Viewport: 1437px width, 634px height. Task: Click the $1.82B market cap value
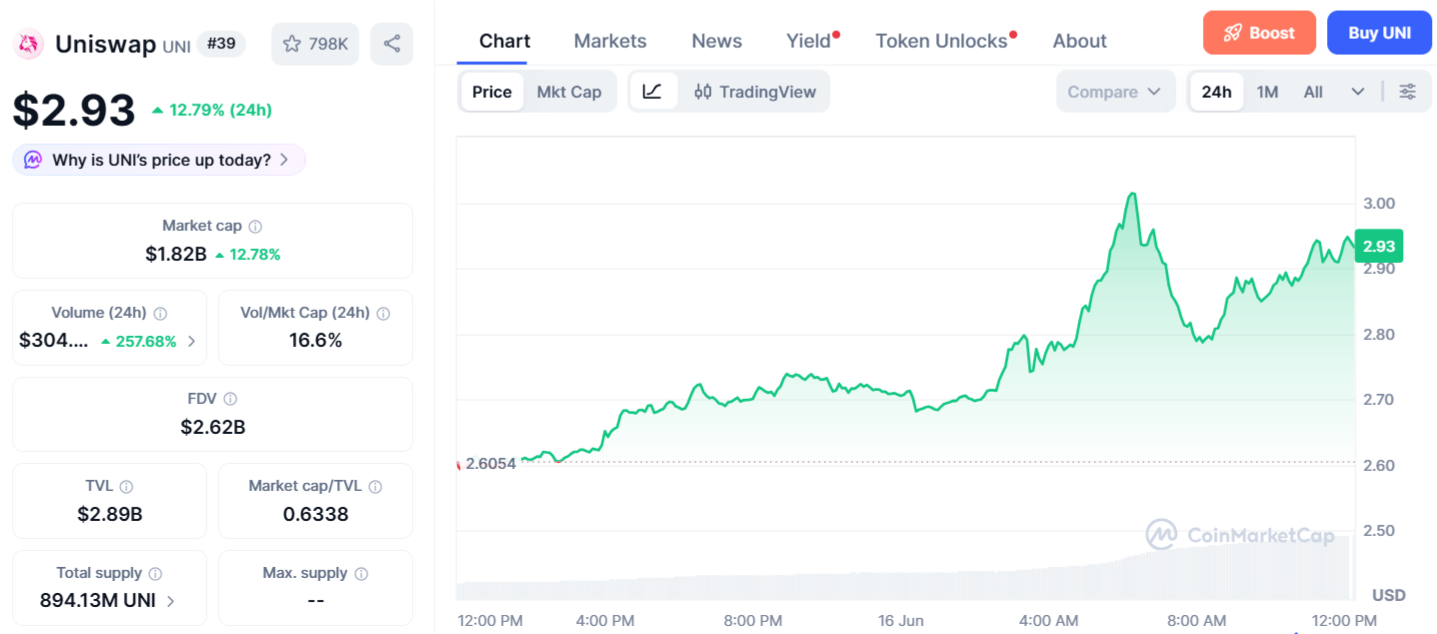coord(176,254)
